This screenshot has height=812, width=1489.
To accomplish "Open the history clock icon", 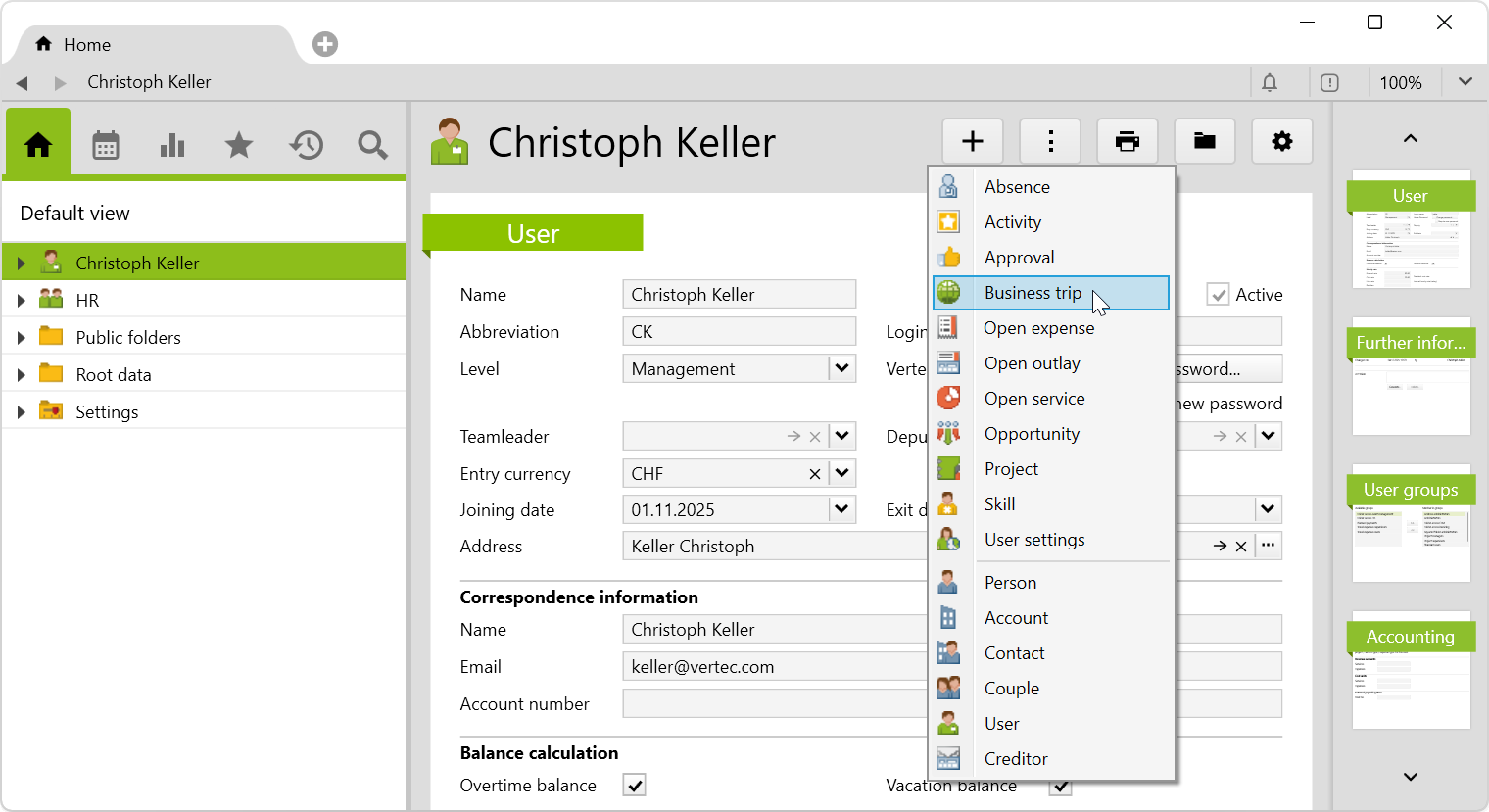I will (x=306, y=146).
